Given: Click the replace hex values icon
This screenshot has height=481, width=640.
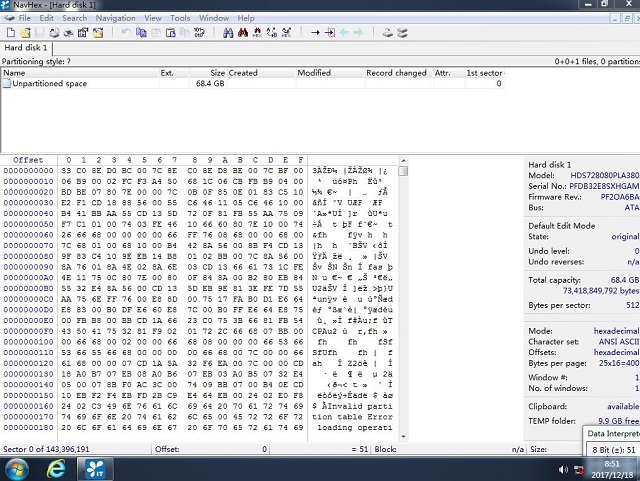Looking at the screenshot, I should tap(287, 33).
